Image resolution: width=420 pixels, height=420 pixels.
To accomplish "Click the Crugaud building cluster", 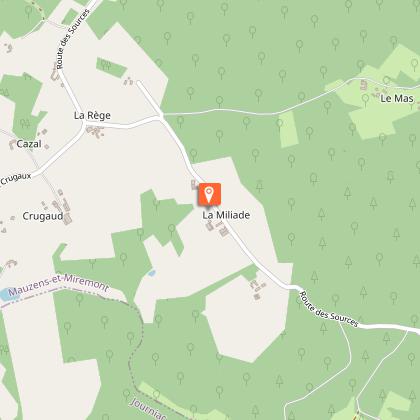I will click(62, 207).
